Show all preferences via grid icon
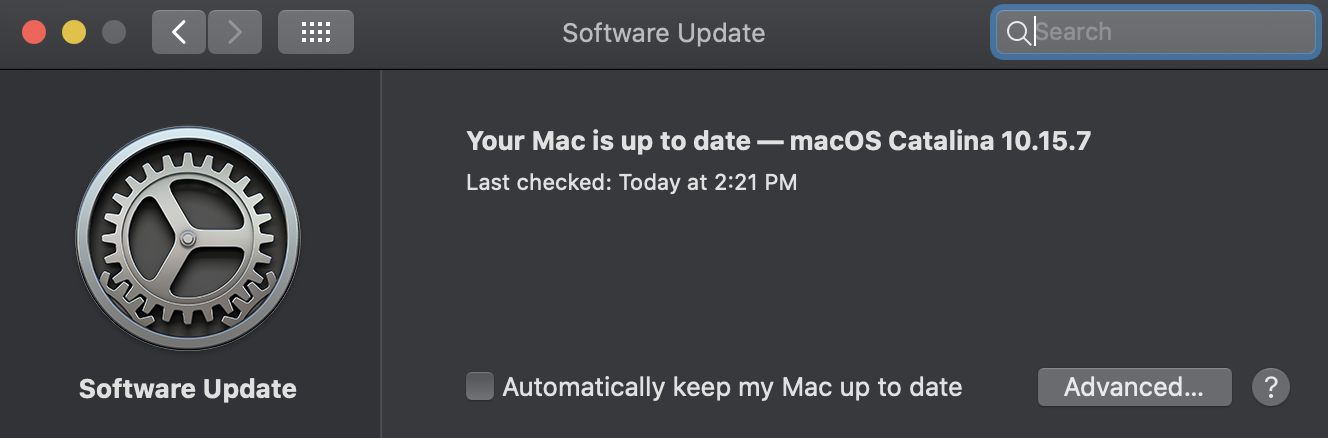Viewport: 1328px width, 438px height. pos(316,32)
